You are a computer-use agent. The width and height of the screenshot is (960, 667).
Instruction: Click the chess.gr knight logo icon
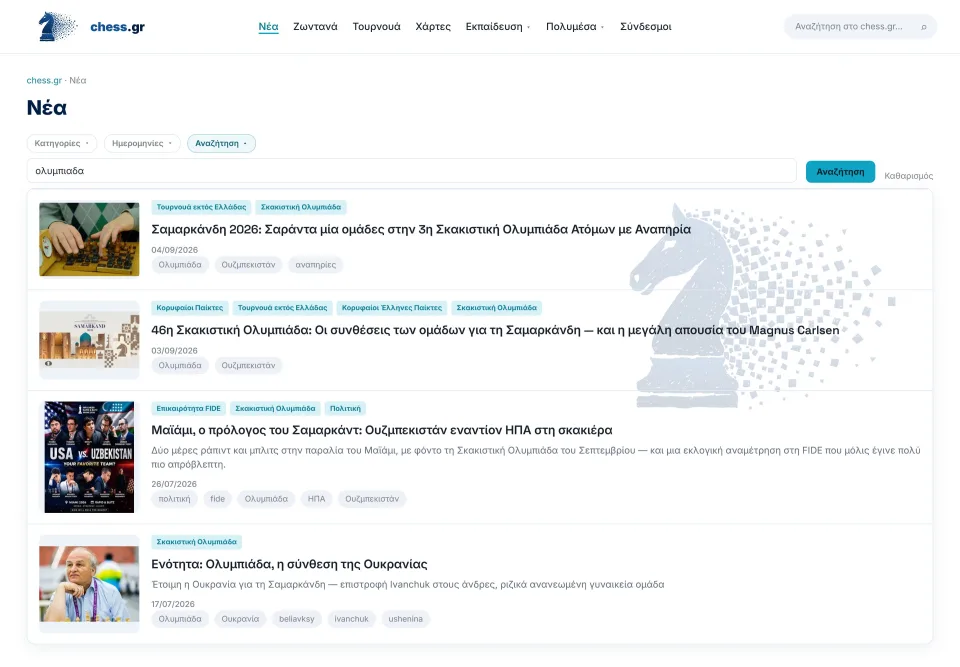click(58, 26)
